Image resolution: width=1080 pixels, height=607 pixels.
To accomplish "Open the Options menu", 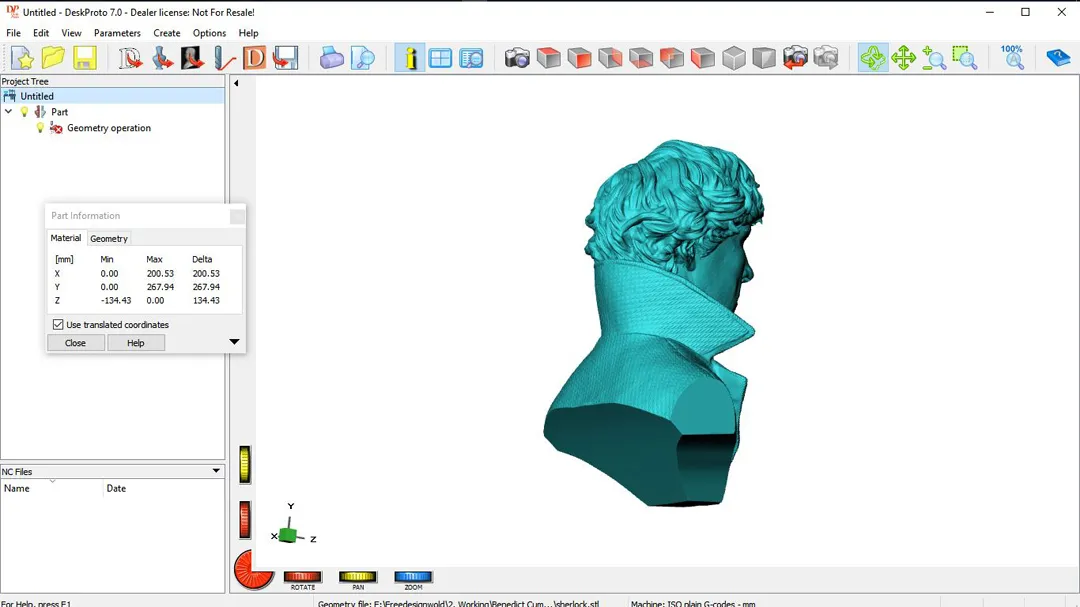I will pyautogui.click(x=209, y=33).
